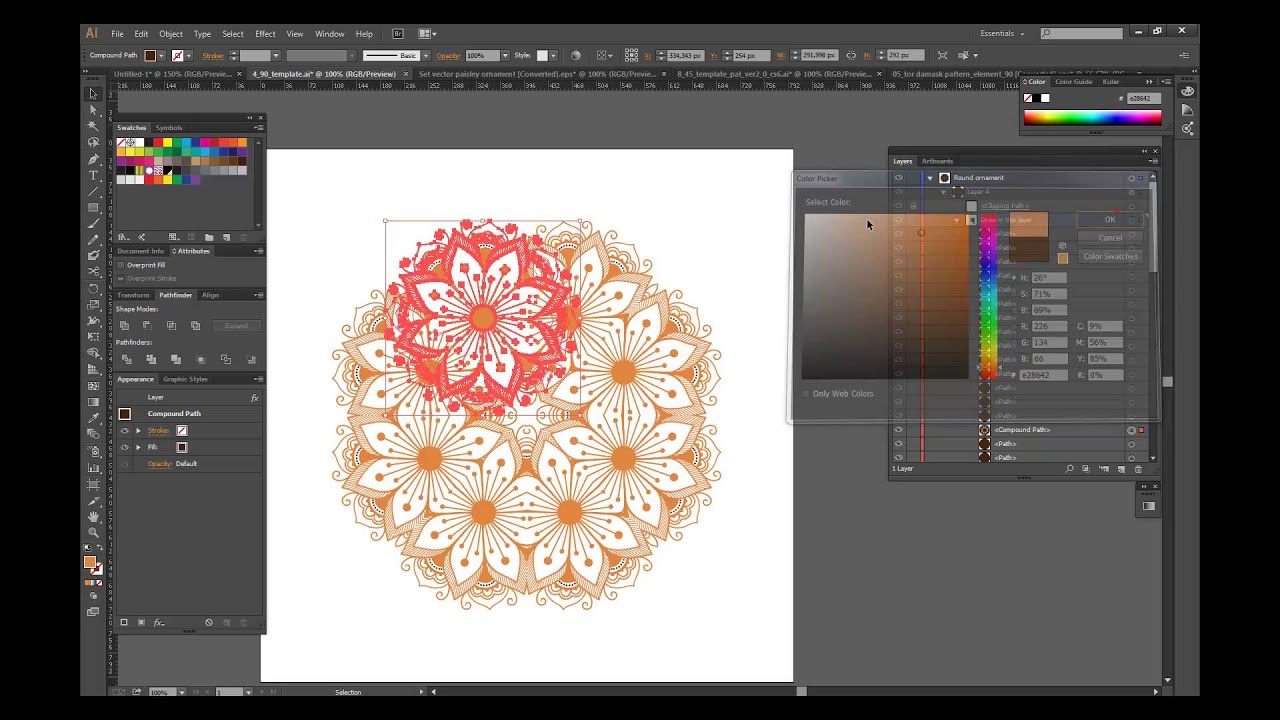Switch to the Graphic Styles tab

point(185,379)
